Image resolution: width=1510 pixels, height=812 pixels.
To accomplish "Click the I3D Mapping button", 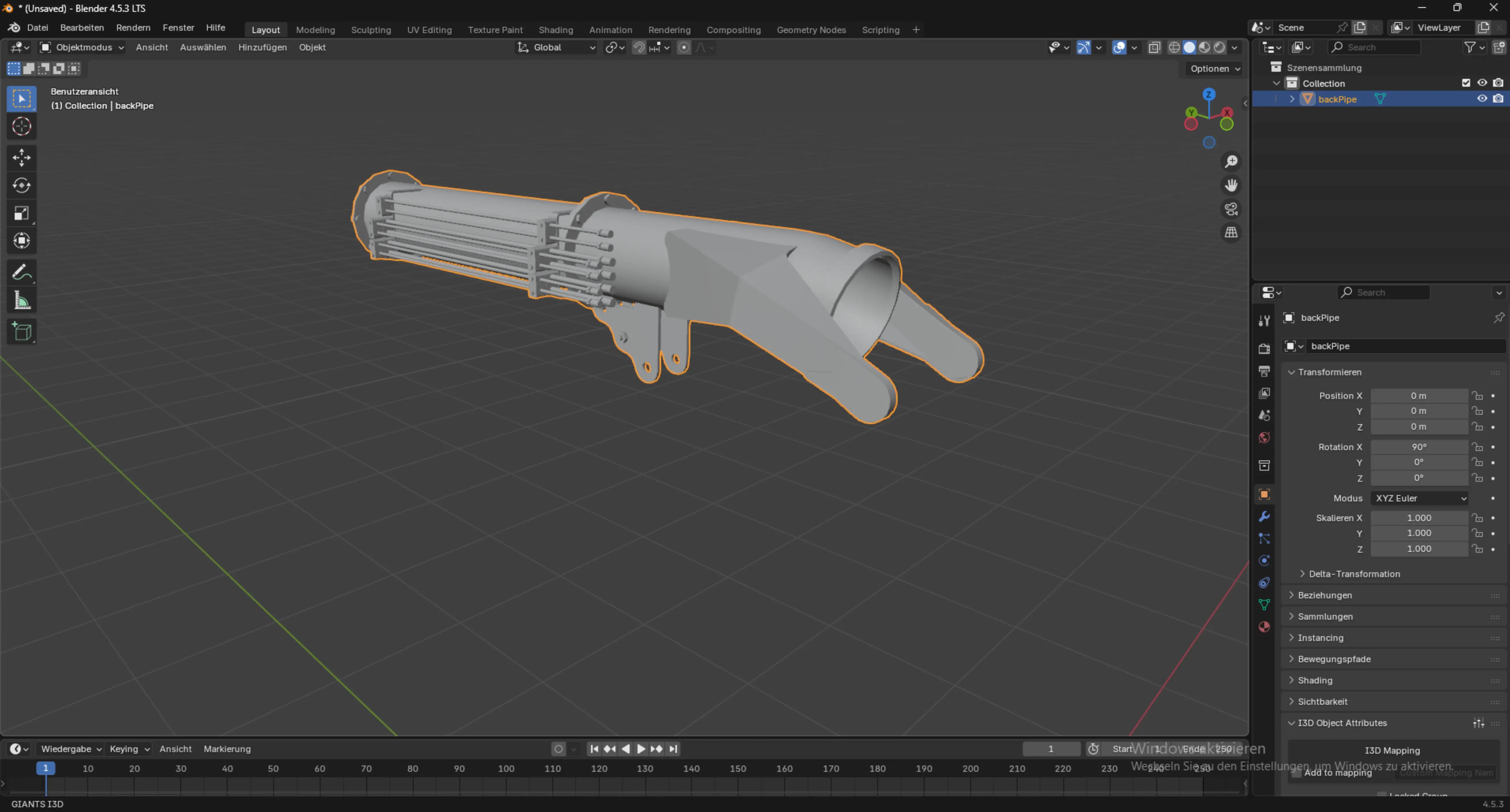I will 1392,751.
